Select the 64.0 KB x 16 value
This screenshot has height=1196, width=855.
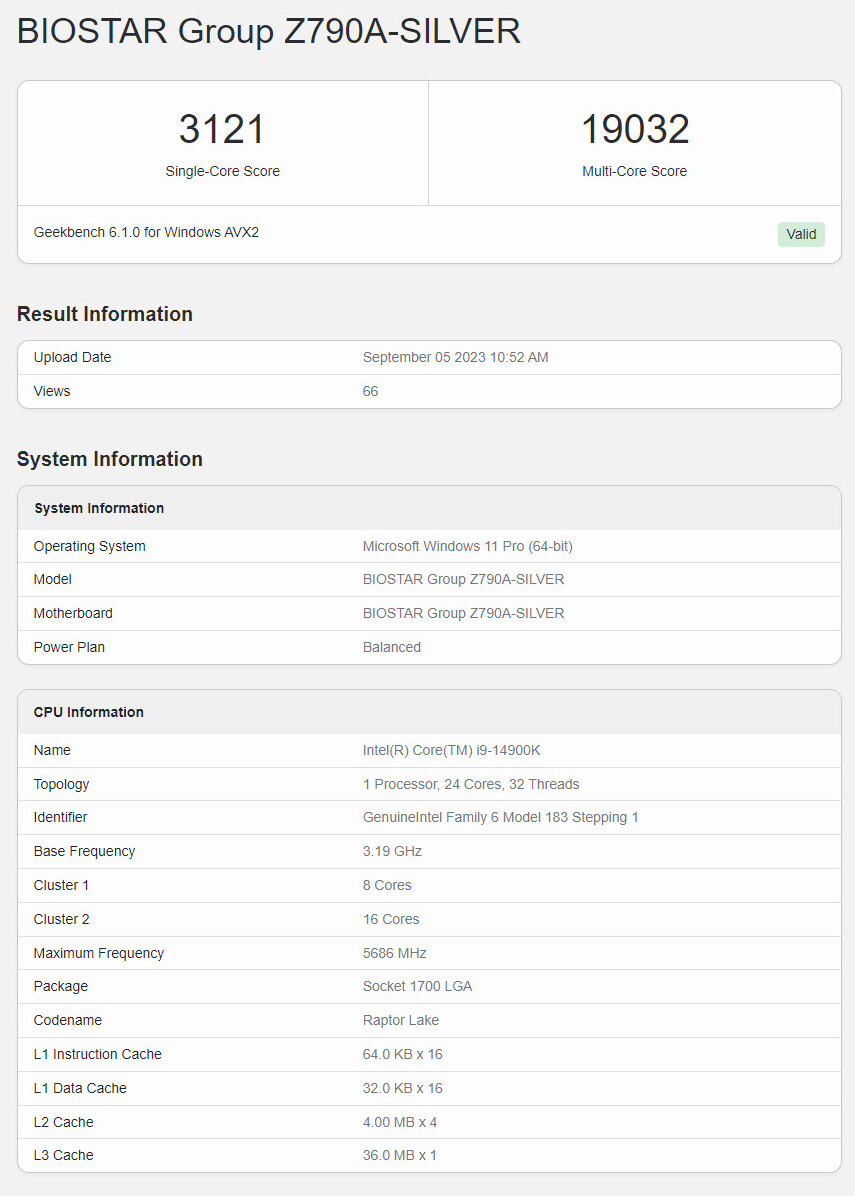click(x=403, y=1054)
